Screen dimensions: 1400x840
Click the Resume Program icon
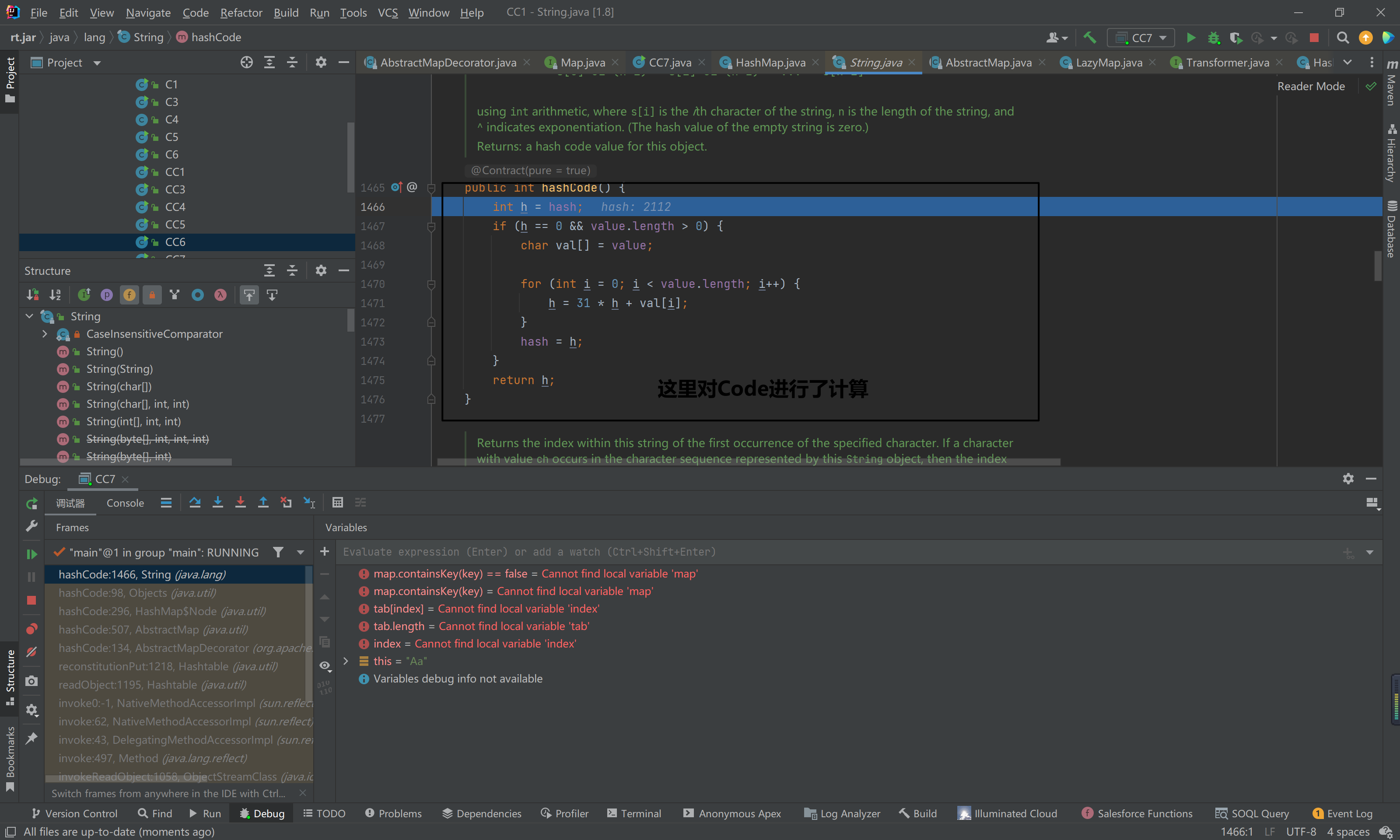(31, 553)
